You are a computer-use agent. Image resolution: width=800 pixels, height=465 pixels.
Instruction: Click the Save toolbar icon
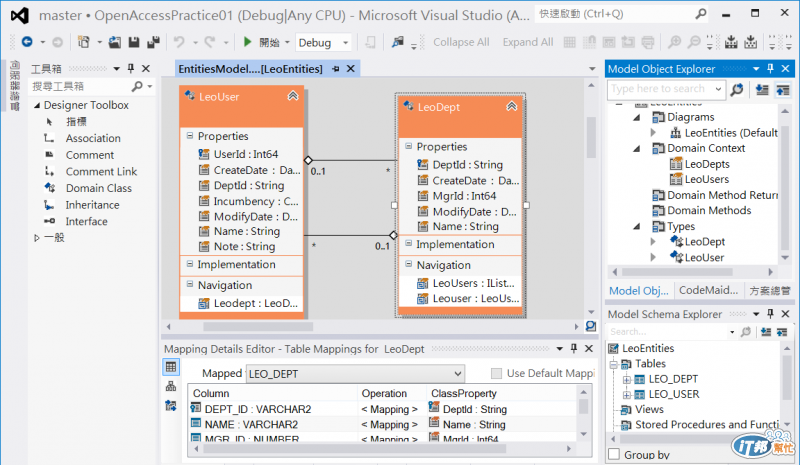point(134,42)
